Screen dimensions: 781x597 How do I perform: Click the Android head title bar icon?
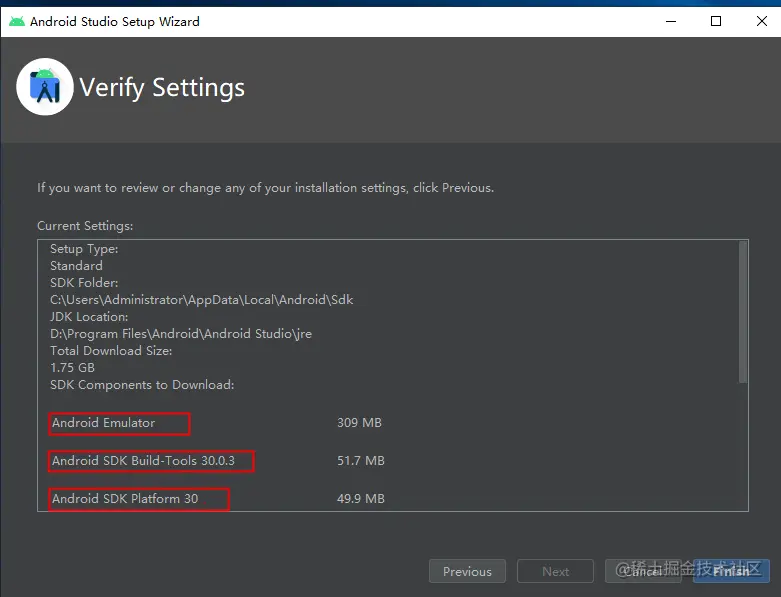(x=17, y=21)
